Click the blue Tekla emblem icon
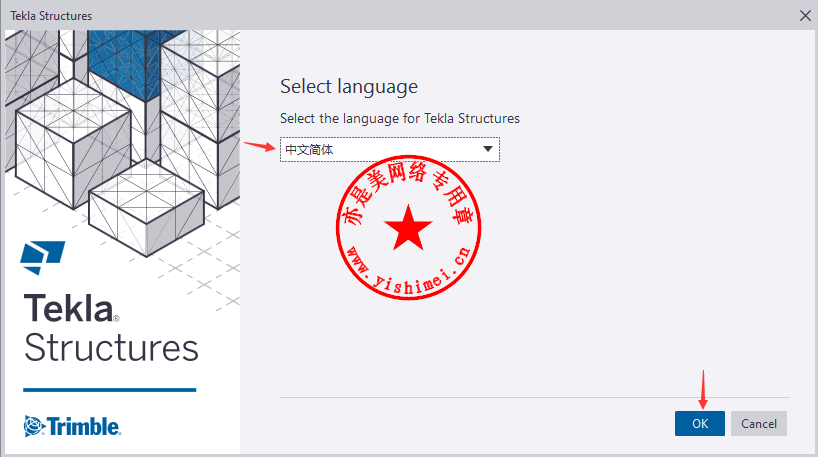Screen dimensions: 818x457 [x=42, y=258]
